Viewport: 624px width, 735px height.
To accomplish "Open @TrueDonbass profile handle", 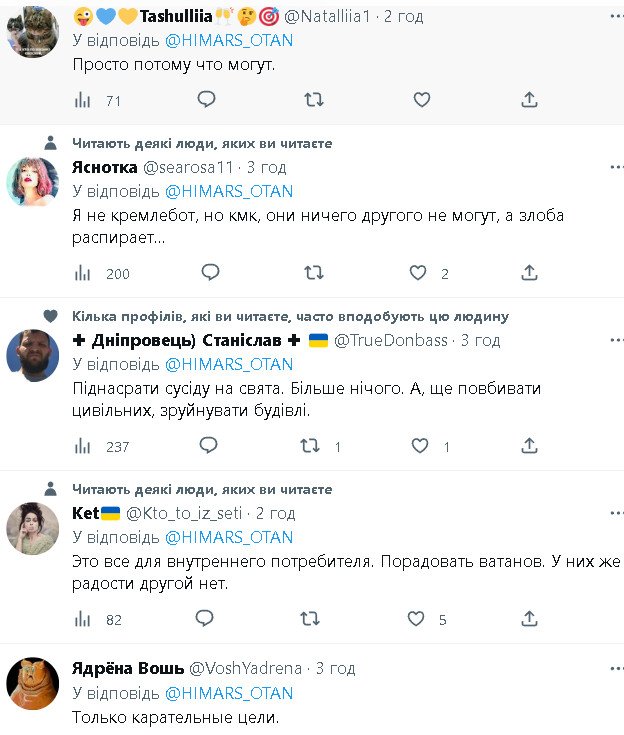I will (390, 340).
